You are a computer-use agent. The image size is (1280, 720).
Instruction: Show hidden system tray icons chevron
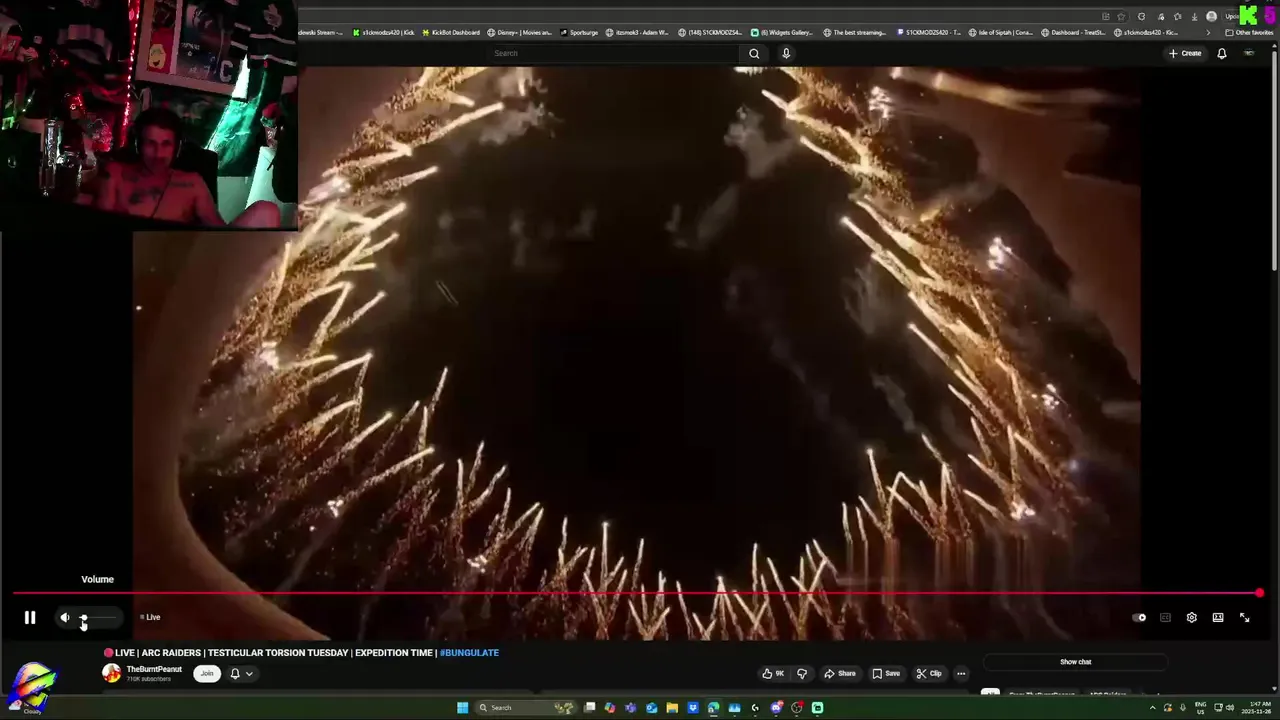1151,708
